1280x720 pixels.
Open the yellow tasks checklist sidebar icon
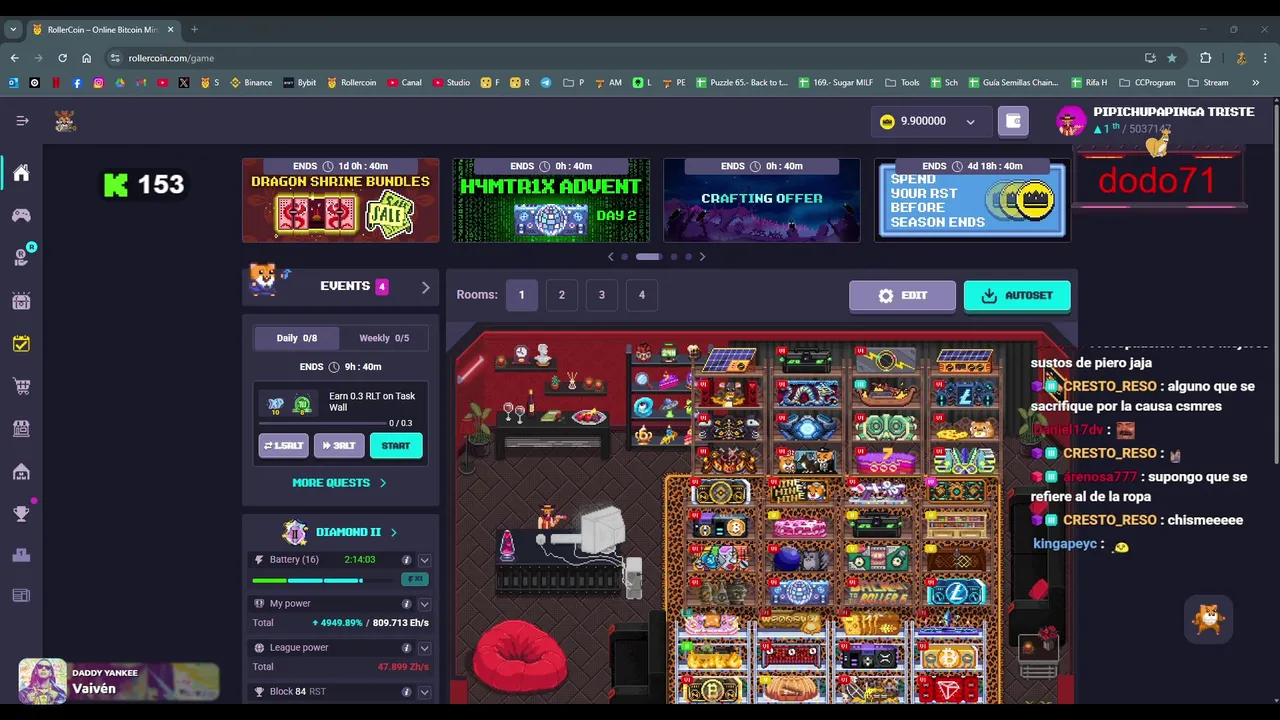(21, 344)
